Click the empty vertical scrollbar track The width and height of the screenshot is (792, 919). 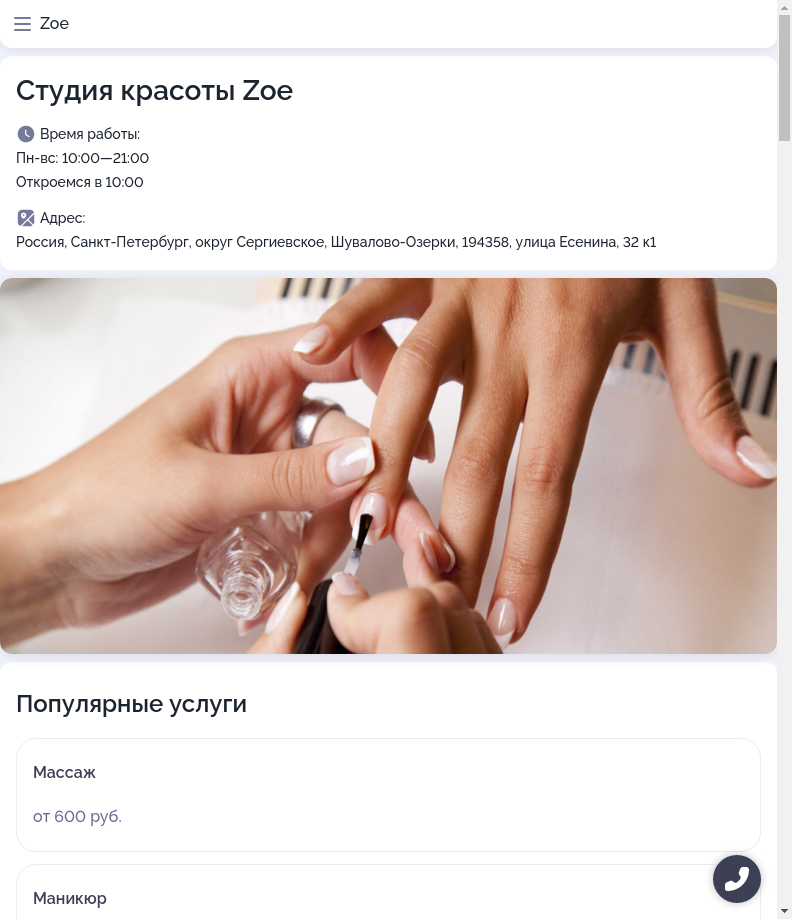[x=784, y=522]
